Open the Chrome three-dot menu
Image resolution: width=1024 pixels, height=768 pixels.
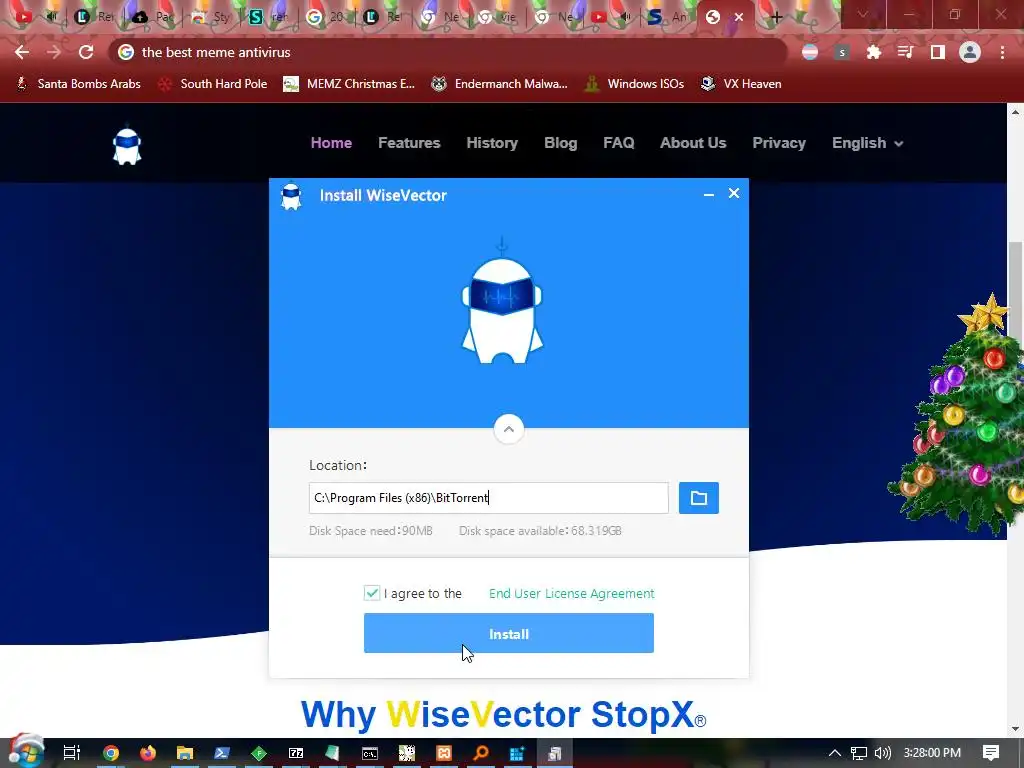click(1002, 52)
